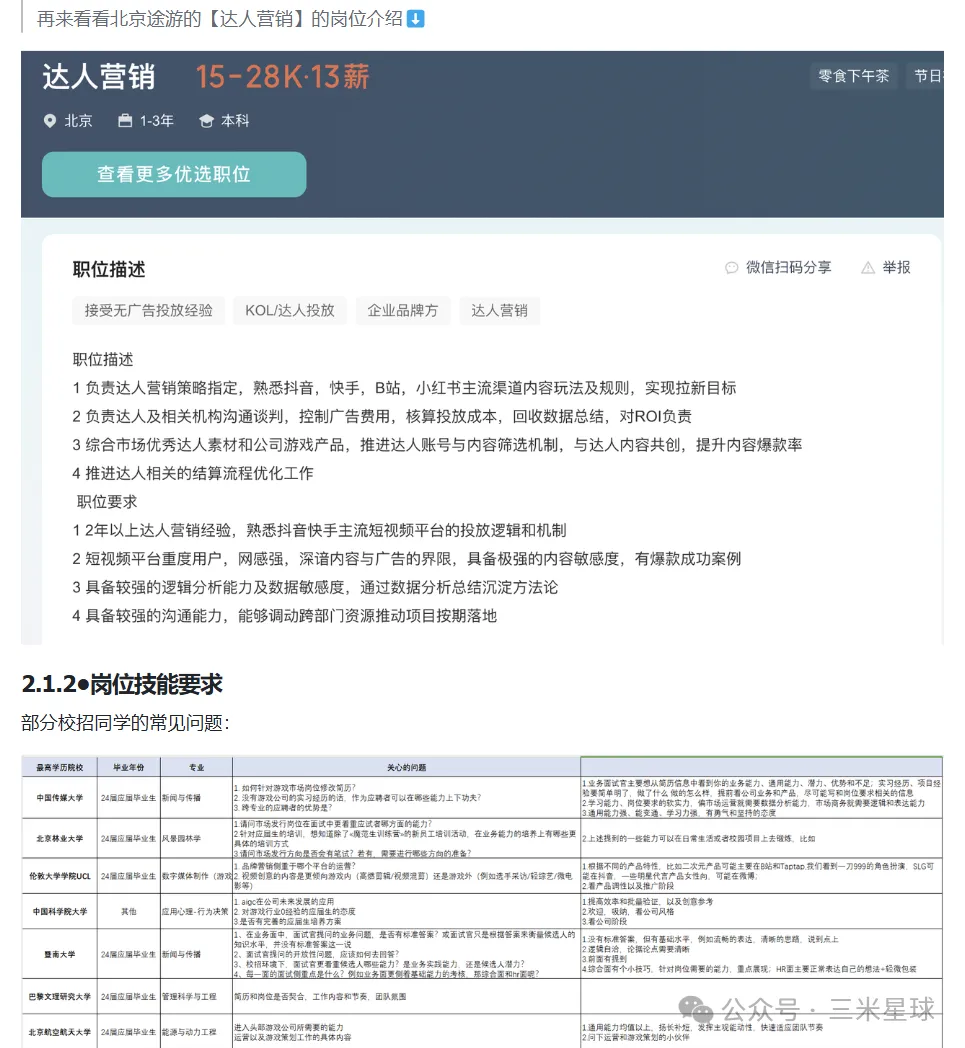
Task: Click the briefcase icon next to 1-3年
Action: 125,121
